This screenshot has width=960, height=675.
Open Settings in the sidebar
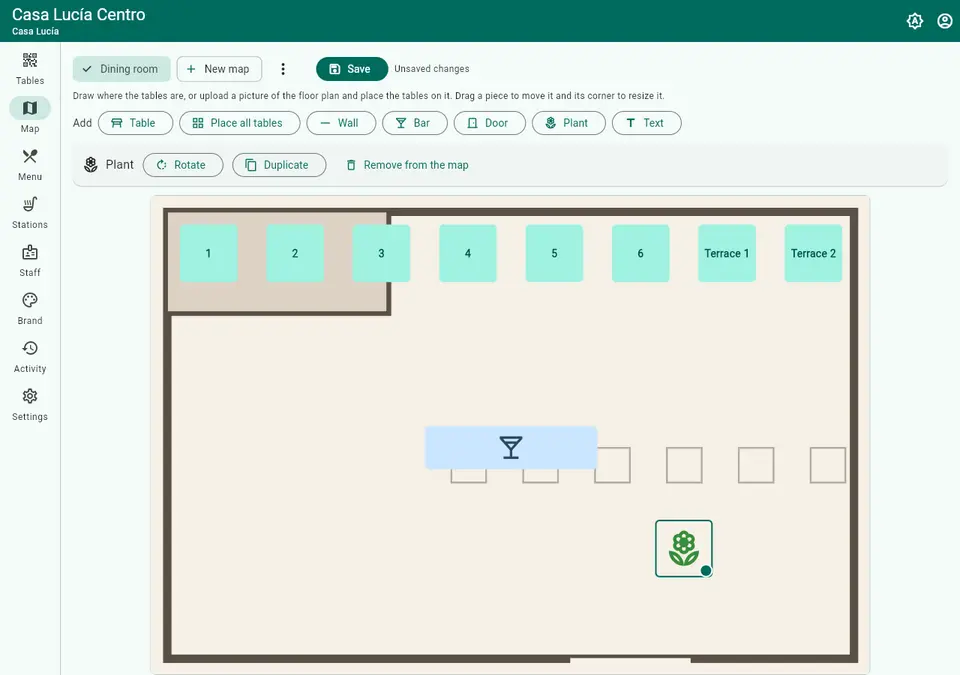click(29, 405)
